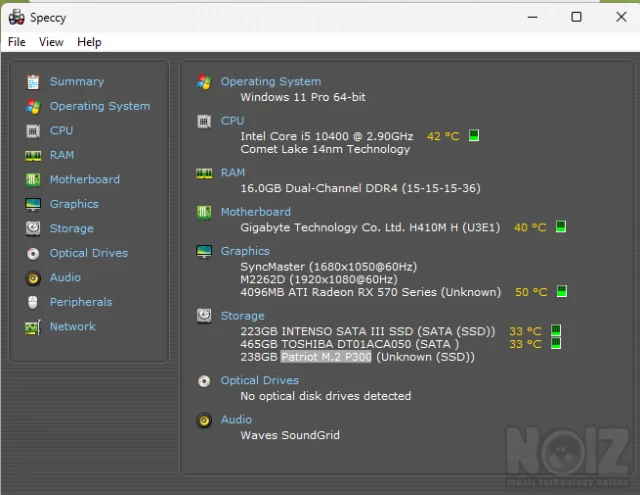Image resolution: width=640 pixels, height=495 pixels.
Task: Open the Help menu
Action: pyautogui.click(x=89, y=42)
